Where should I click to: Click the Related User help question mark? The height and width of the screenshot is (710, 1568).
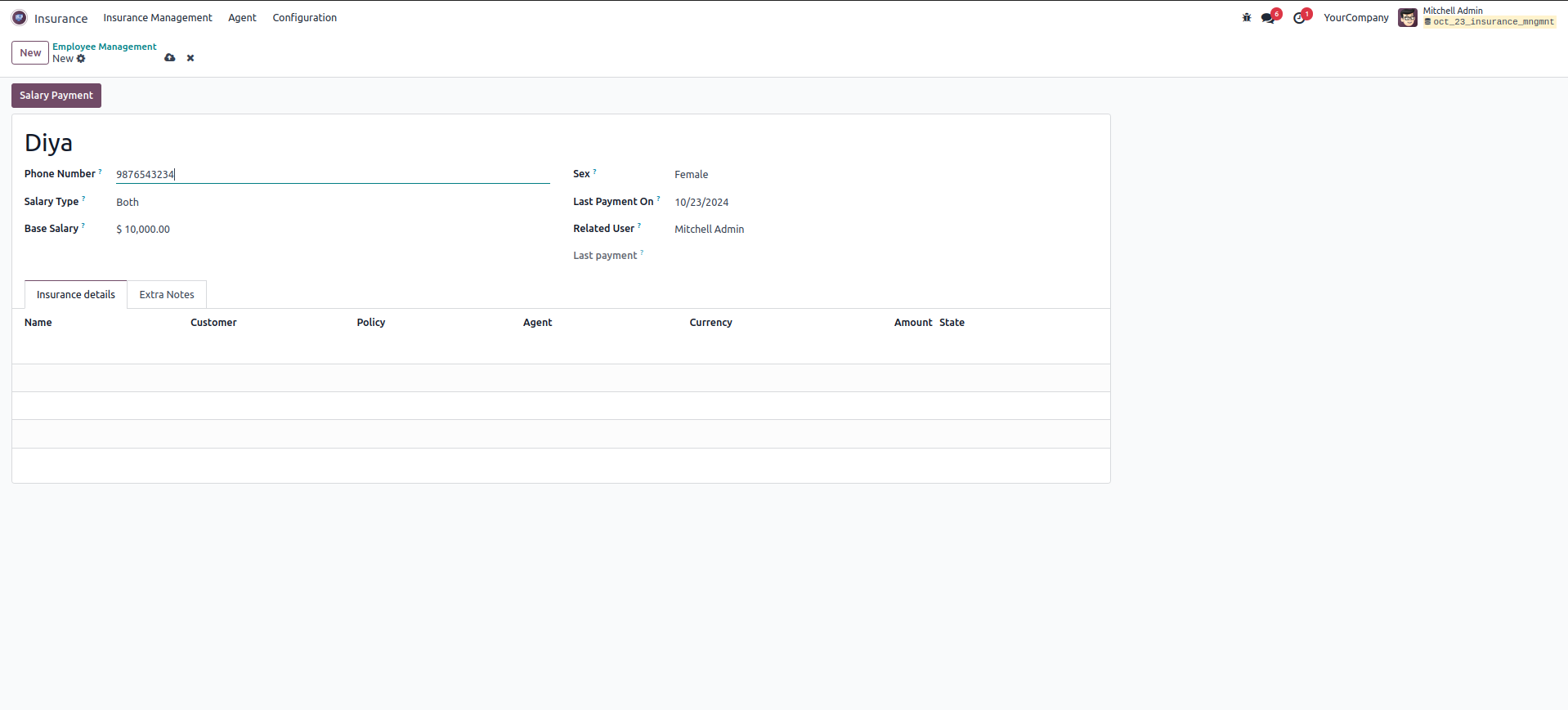pos(639,226)
